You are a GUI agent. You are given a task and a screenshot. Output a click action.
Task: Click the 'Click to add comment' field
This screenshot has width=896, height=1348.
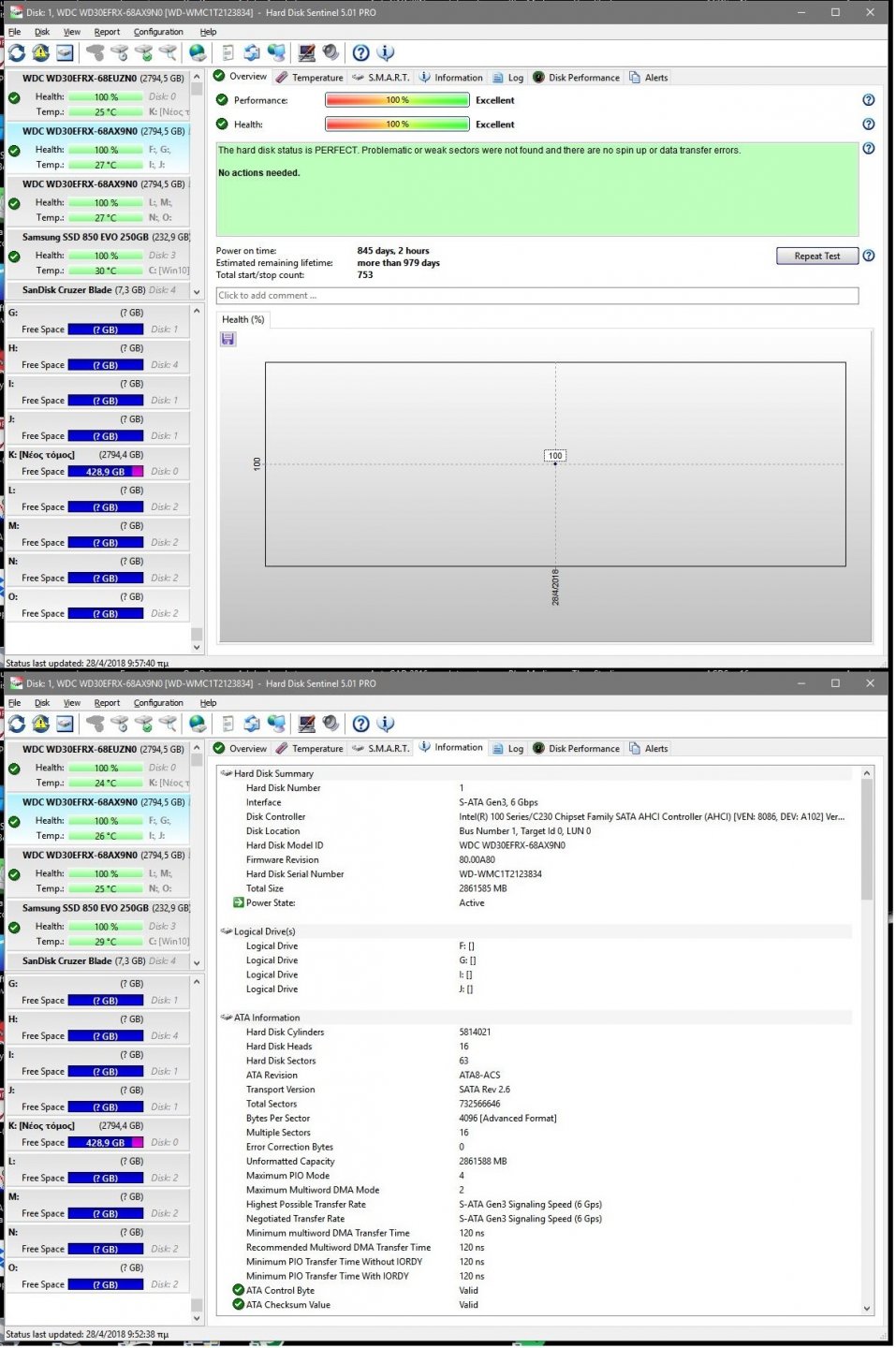pos(536,296)
